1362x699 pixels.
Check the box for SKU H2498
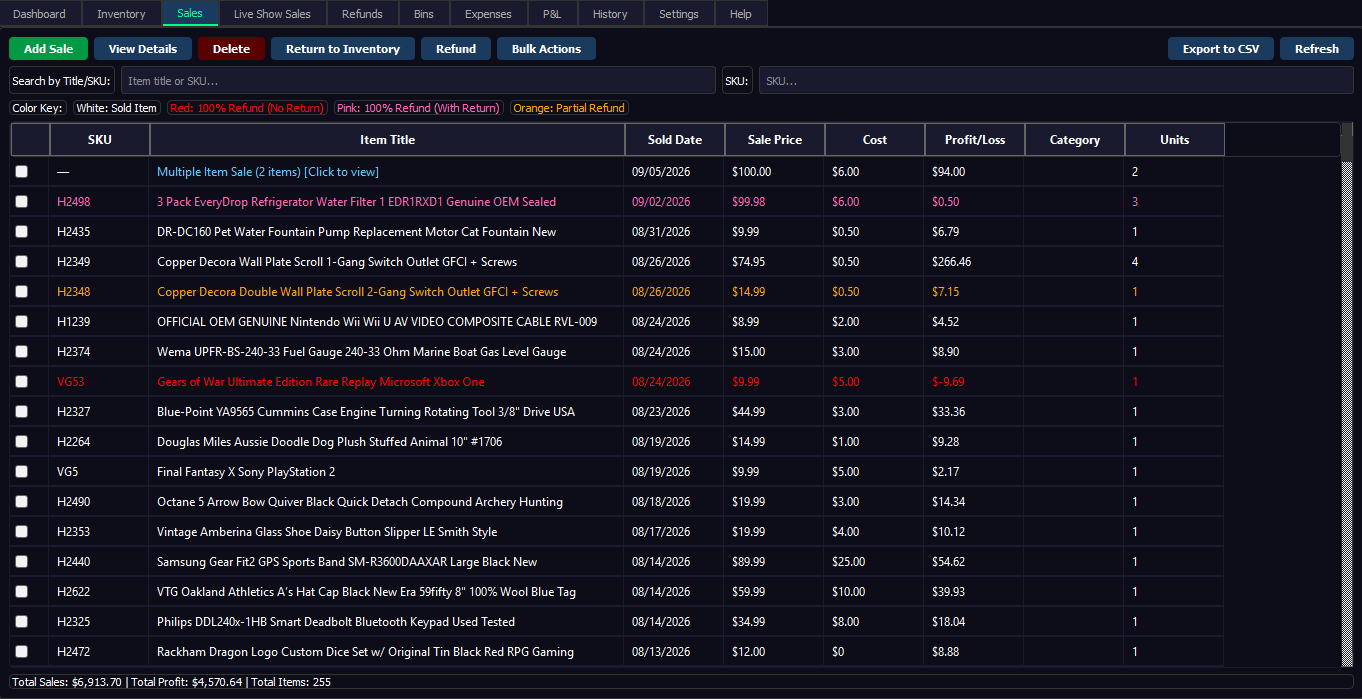(x=22, y=202)
